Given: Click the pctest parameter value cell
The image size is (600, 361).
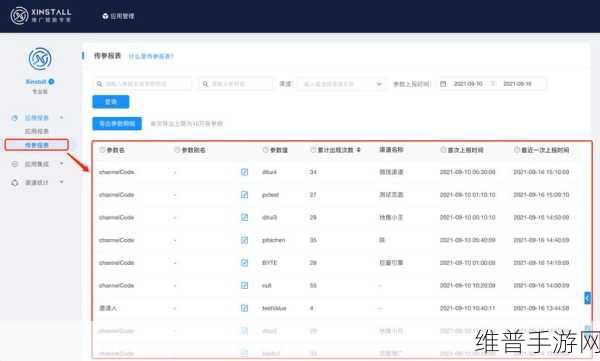Looking at the screenshot, I should [271, 195].
